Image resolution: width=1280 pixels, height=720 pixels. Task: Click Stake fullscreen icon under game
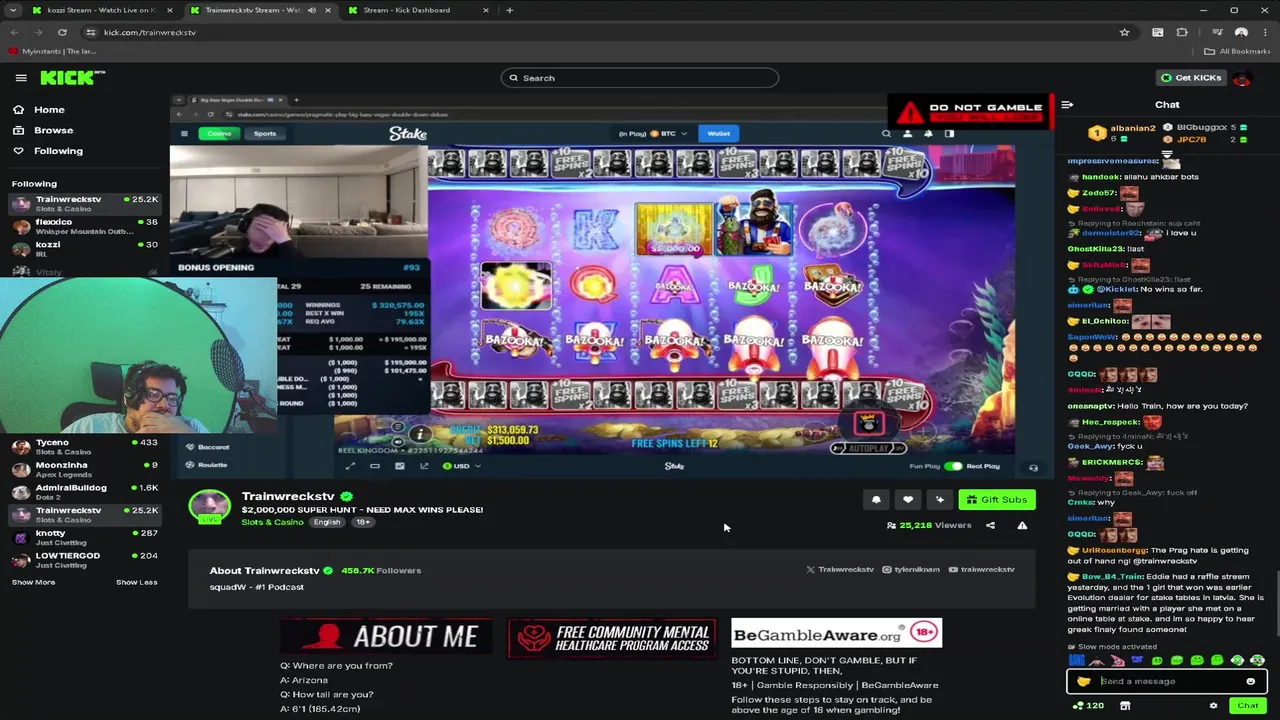(350, 466)
